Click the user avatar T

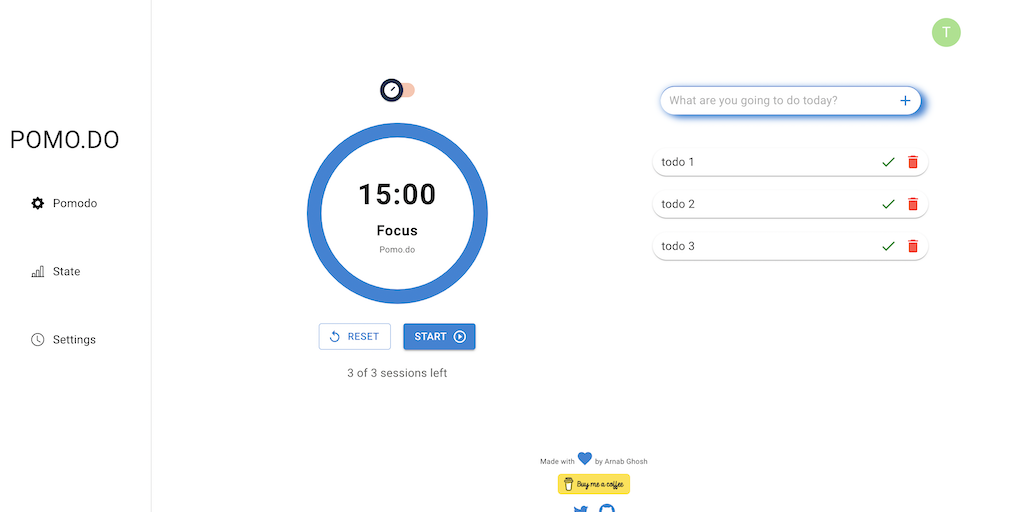[x=946, y=32]
